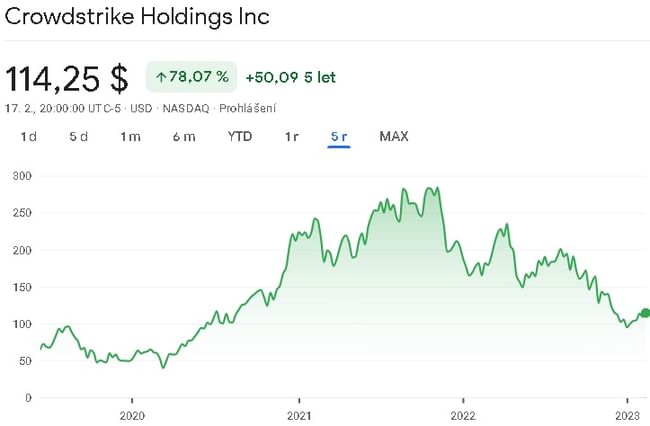Click the 2023 label on the time axis
Viewport: 650px width, 426px height.
pos(627,414)
